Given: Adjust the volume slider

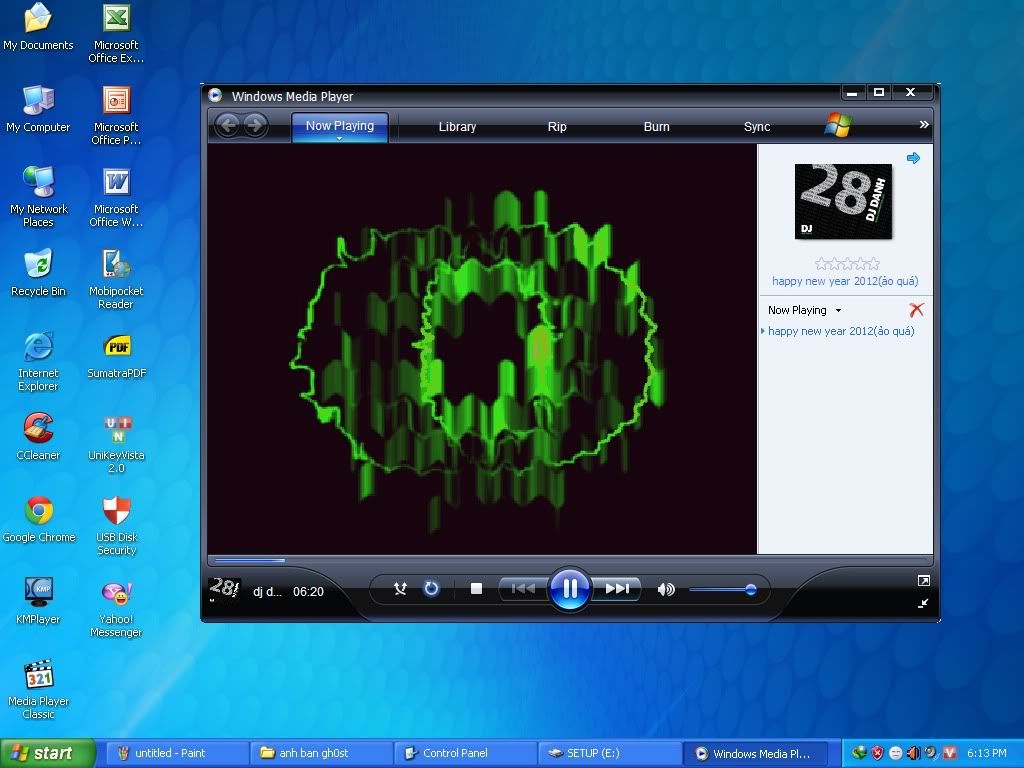Looking at the screenshot, I should coord(722,590).
